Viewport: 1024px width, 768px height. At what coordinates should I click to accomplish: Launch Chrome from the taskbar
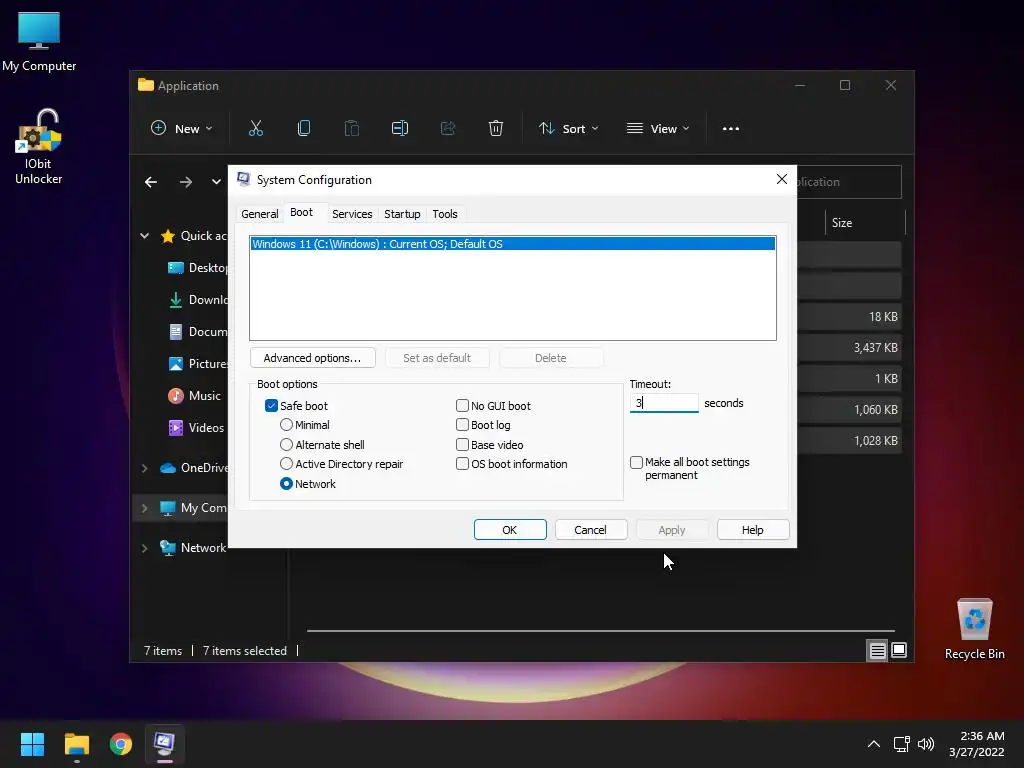(121, 744)
